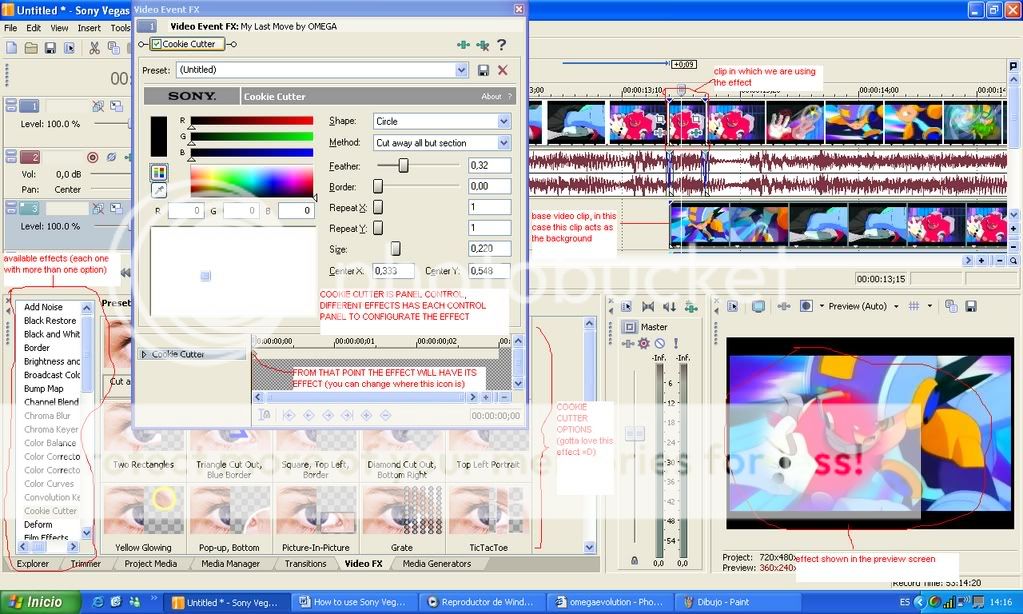The height and width of the screenshot is (614, 1023).
Task: Click the About link in Cookie Cutter header
Action: (491, 97)
